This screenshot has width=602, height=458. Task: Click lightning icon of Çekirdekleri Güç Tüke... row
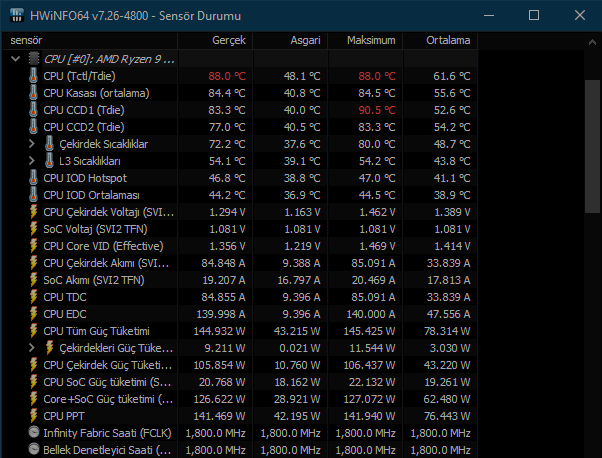(50, 348)
